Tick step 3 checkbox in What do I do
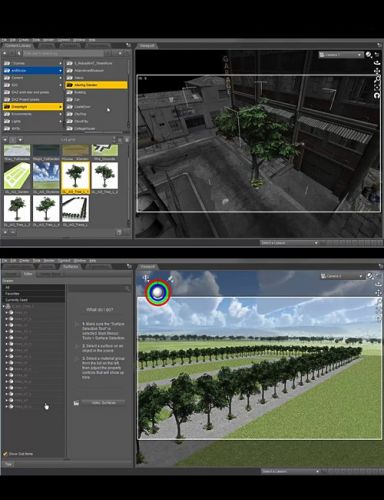This screenshot has height=500, width=384. pyautogui.click(x=76, y=359)
